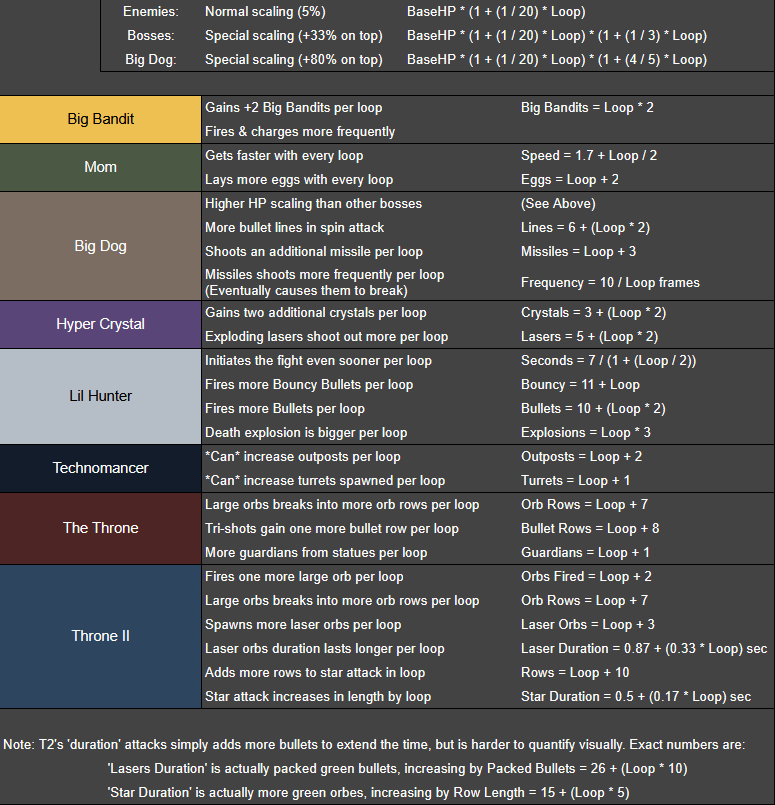The image size is (775, 805).
Task: Click 'Death explosion is bigger per loop'
Action: click(x=306, y=433)
